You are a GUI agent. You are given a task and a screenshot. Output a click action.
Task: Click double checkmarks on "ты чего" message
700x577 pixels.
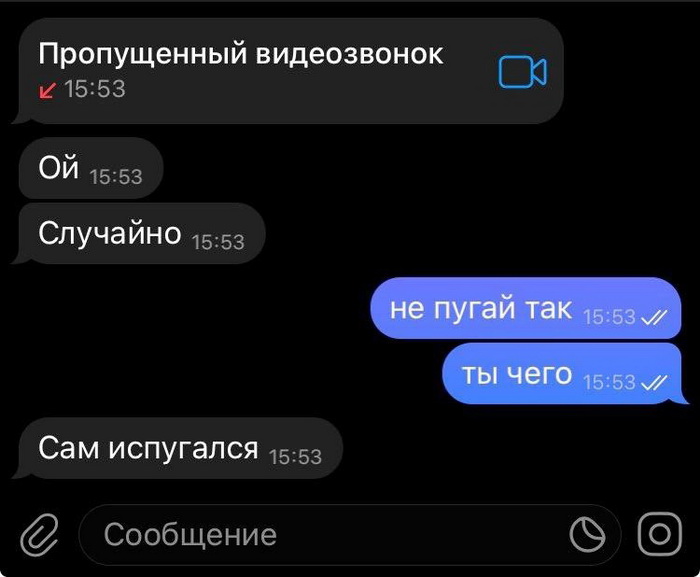[654, 383]
